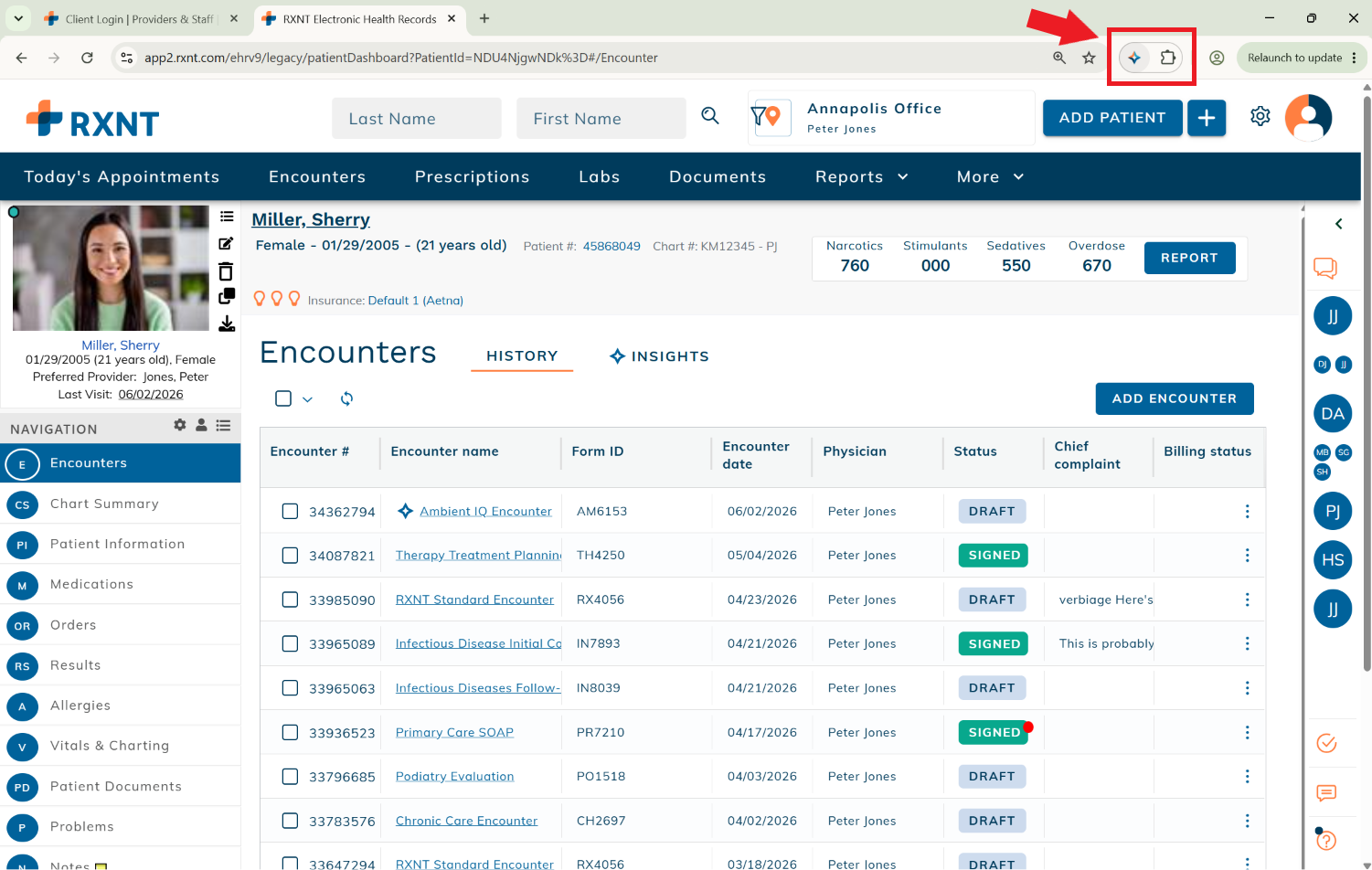Click the Last Name search field
The width and height of the screenshot is (1372, 870).
(417, 119)
